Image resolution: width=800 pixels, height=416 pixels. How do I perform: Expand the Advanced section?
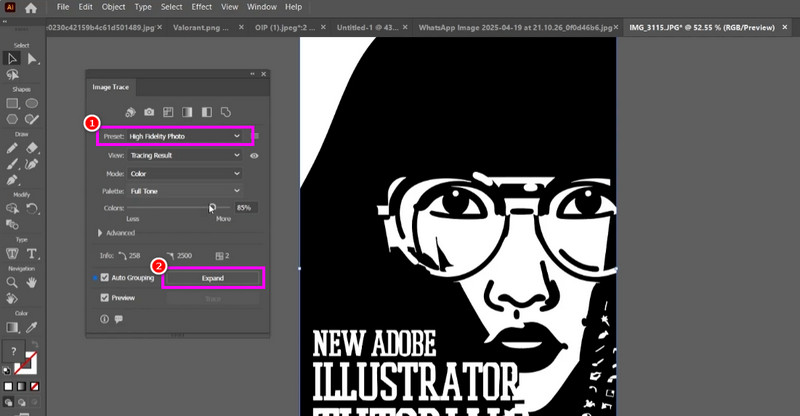tap(100, 233)
